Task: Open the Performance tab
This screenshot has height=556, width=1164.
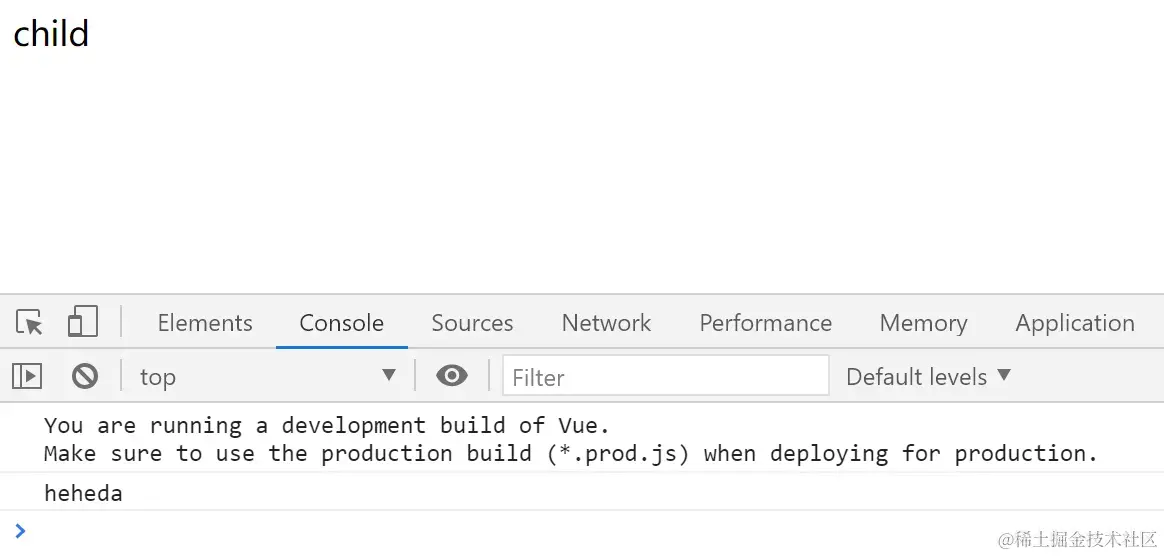Action: click(x=765, y=323)
